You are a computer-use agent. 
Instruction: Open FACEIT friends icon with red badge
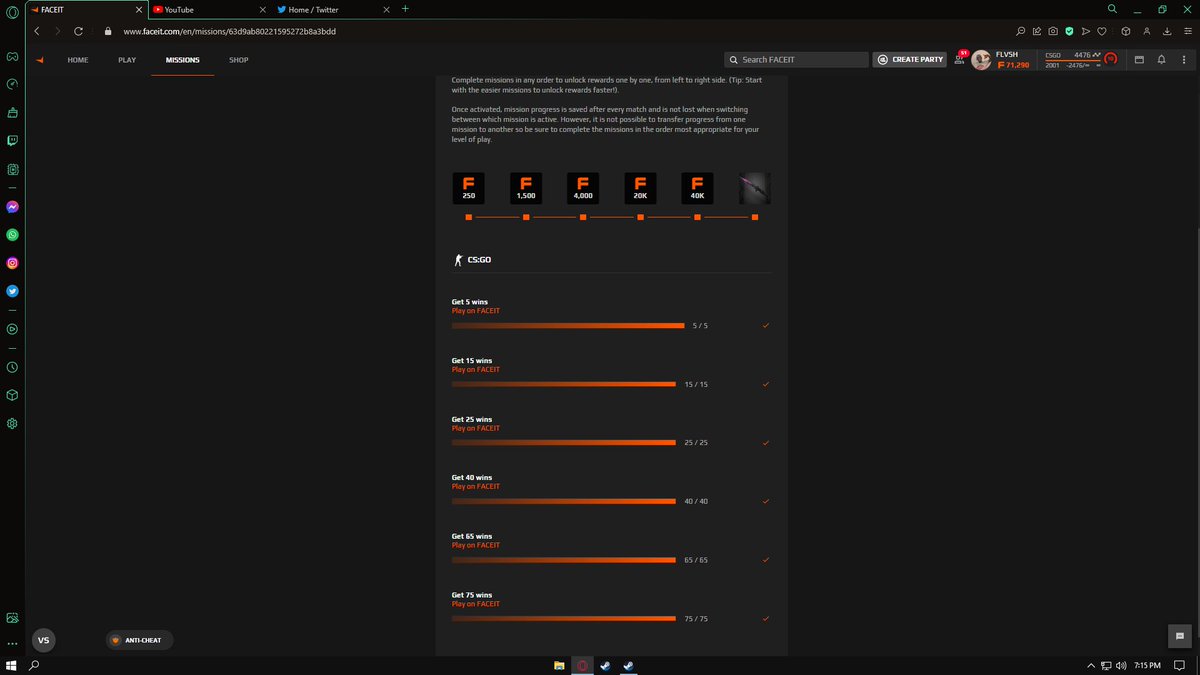(962, 59)
